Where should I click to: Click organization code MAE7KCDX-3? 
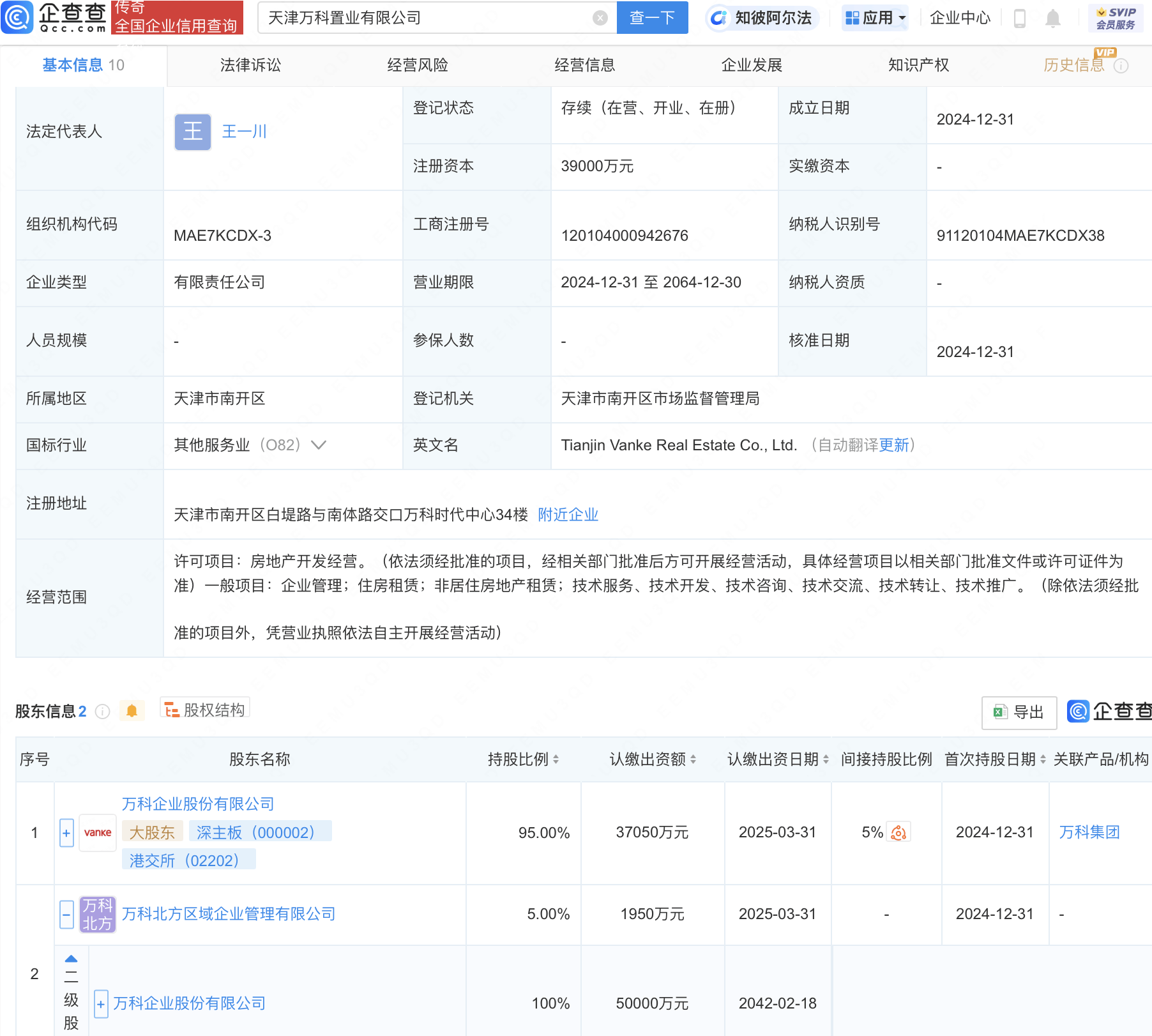tap(222, 236)
